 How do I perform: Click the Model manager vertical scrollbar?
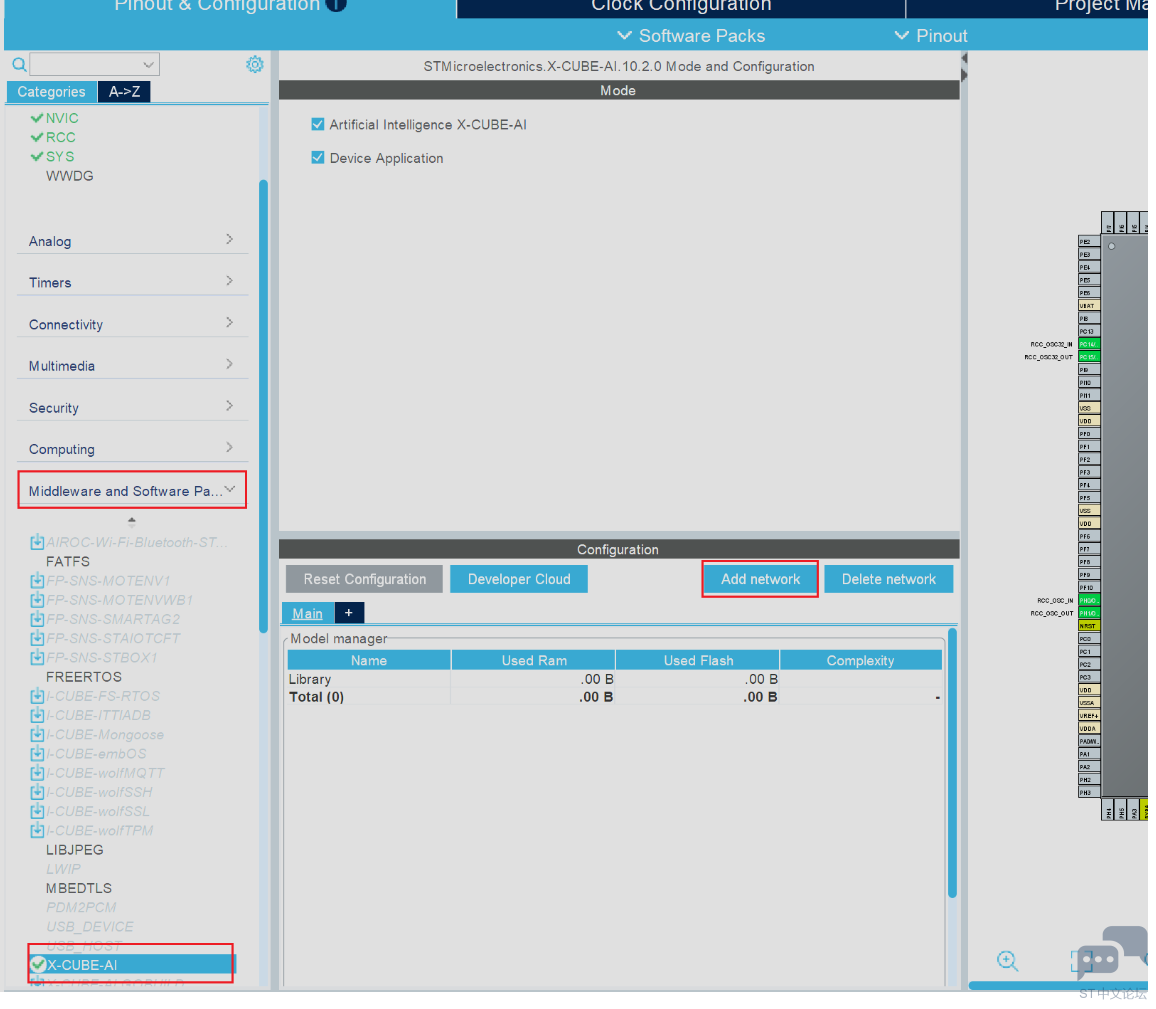pos(952,763)
